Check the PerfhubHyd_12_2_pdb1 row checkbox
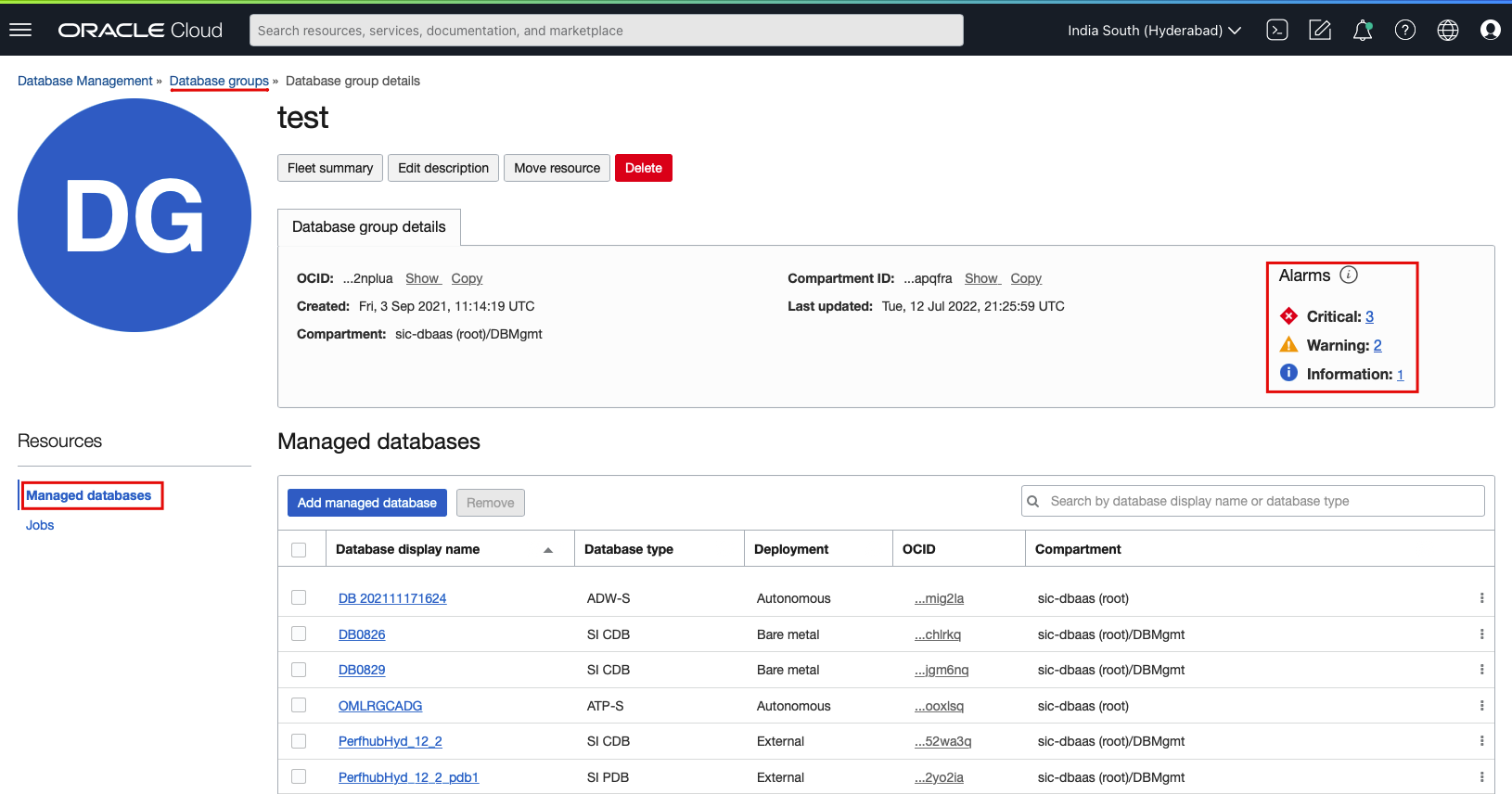 coord(299,776)
